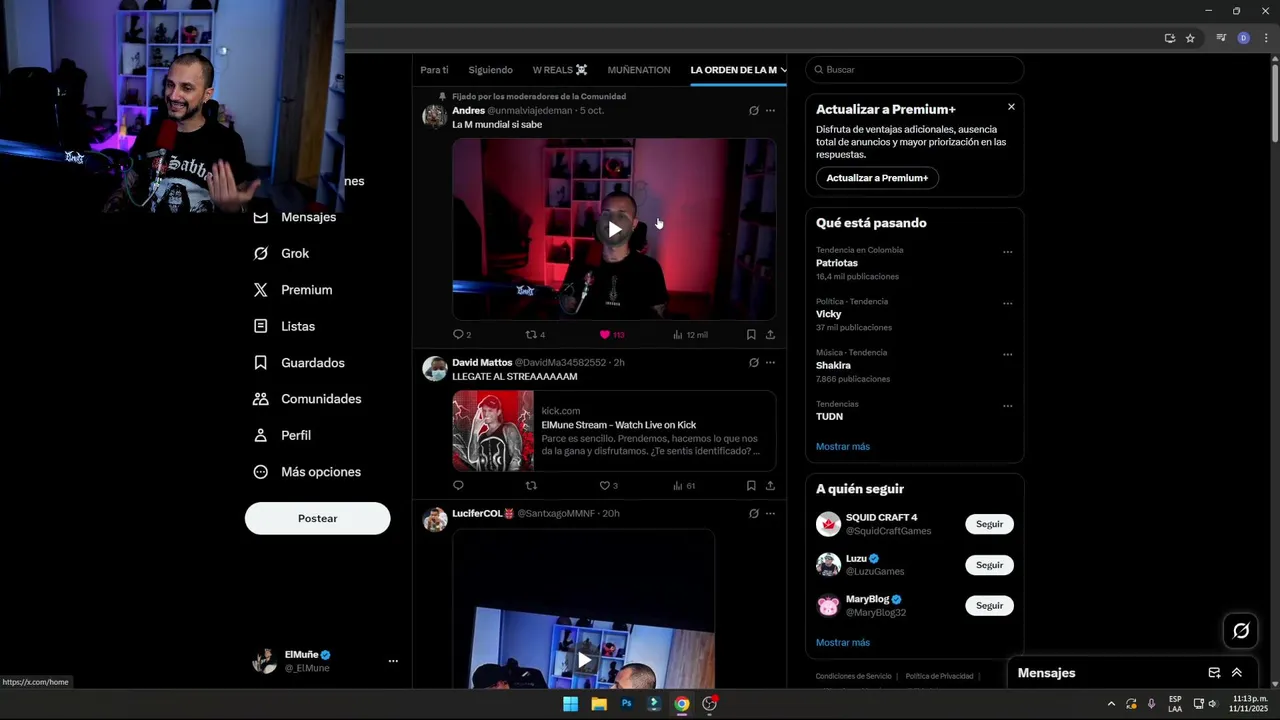Viewport: 1280px width, 720px height.
Task: Expand the Mensajes drawer
Action: click(1237, 673)
